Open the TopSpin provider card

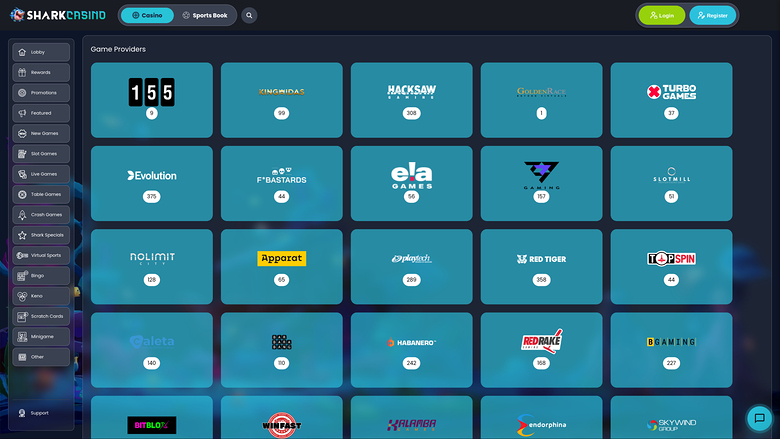pyautogui.click(x=671, y=266)
